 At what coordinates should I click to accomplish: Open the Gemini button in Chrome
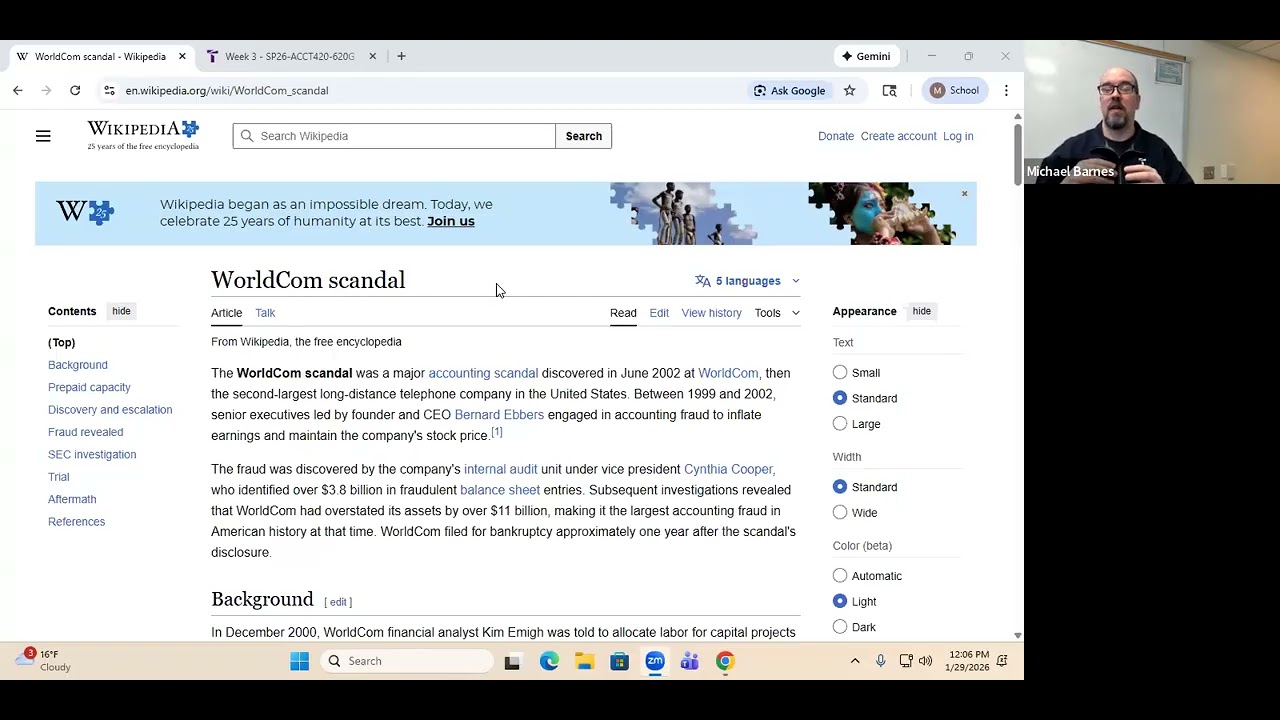pos(866,56)
